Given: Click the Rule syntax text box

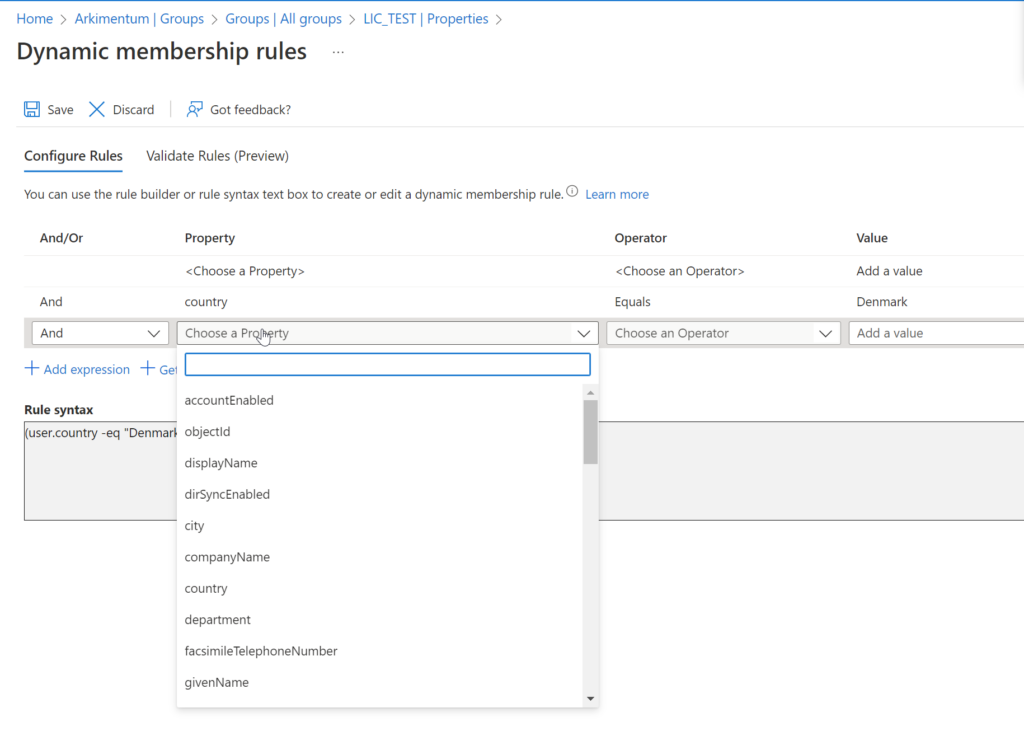Looking at the screenshot, I should click(524, 471).
